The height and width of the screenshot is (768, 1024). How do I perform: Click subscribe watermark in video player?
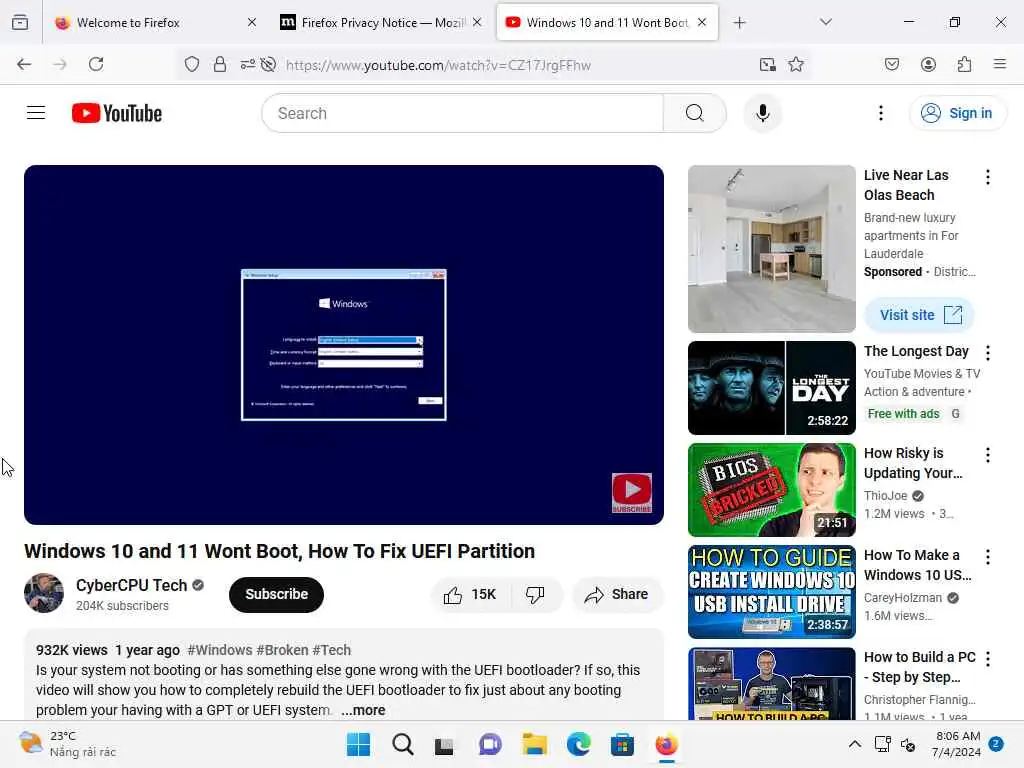(632, 492)
